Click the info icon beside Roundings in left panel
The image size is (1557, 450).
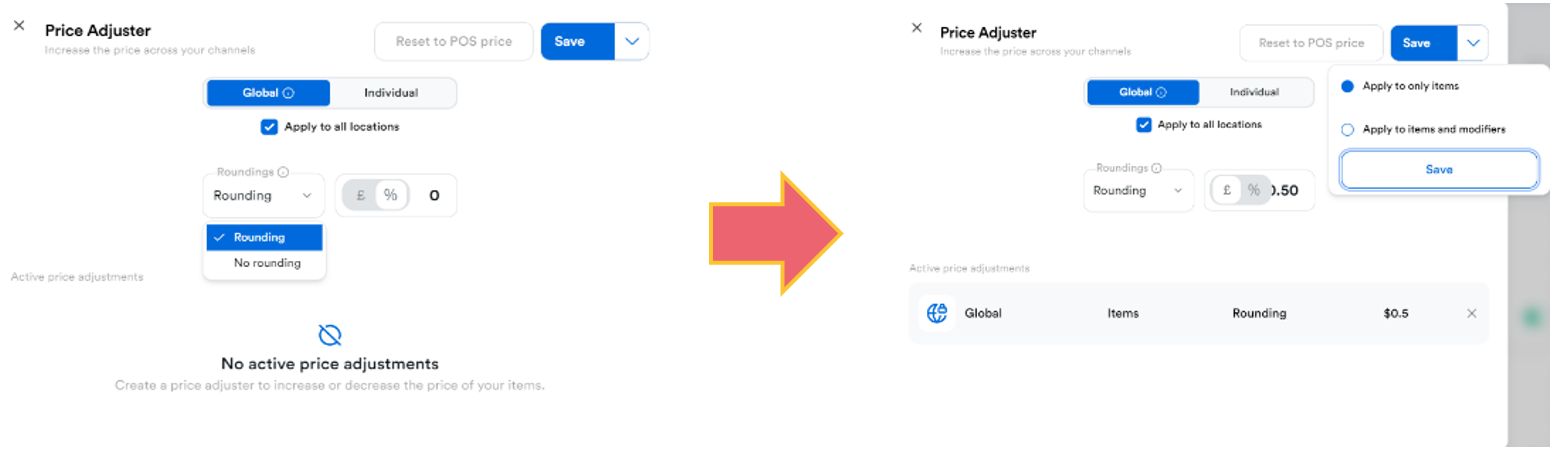click(284, 172)
